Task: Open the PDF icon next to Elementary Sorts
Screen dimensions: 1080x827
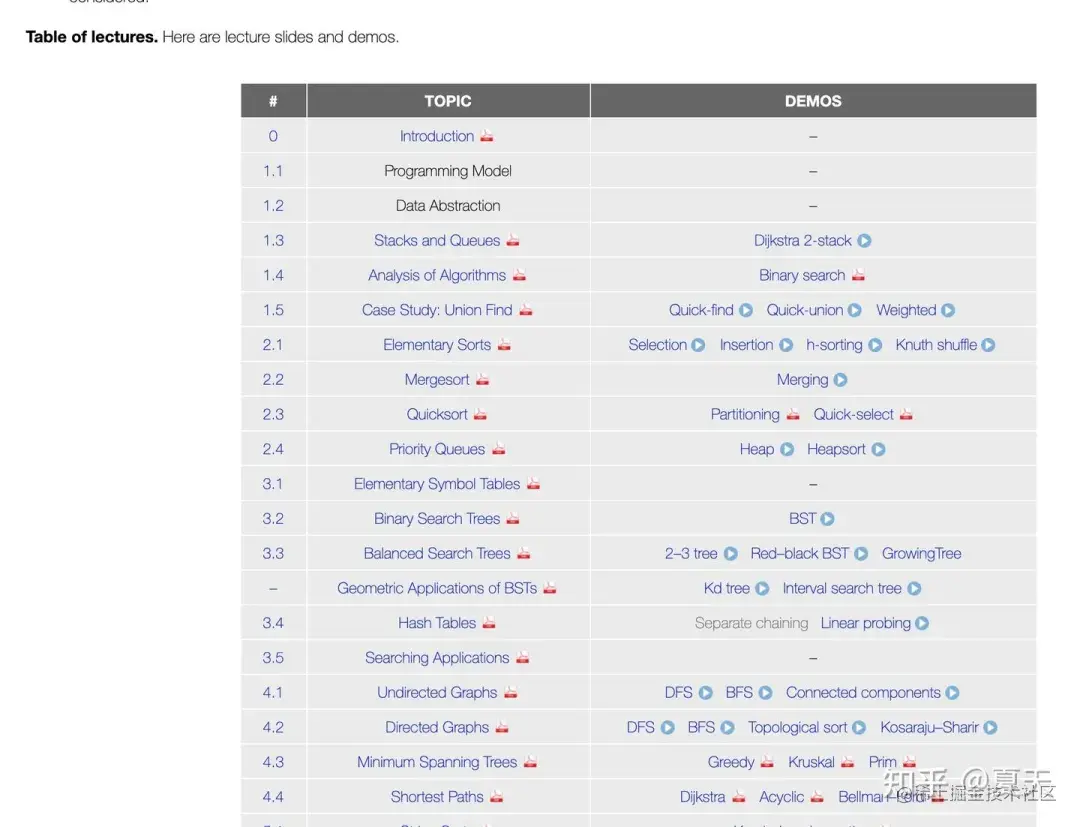Action: tap(504, 344)
